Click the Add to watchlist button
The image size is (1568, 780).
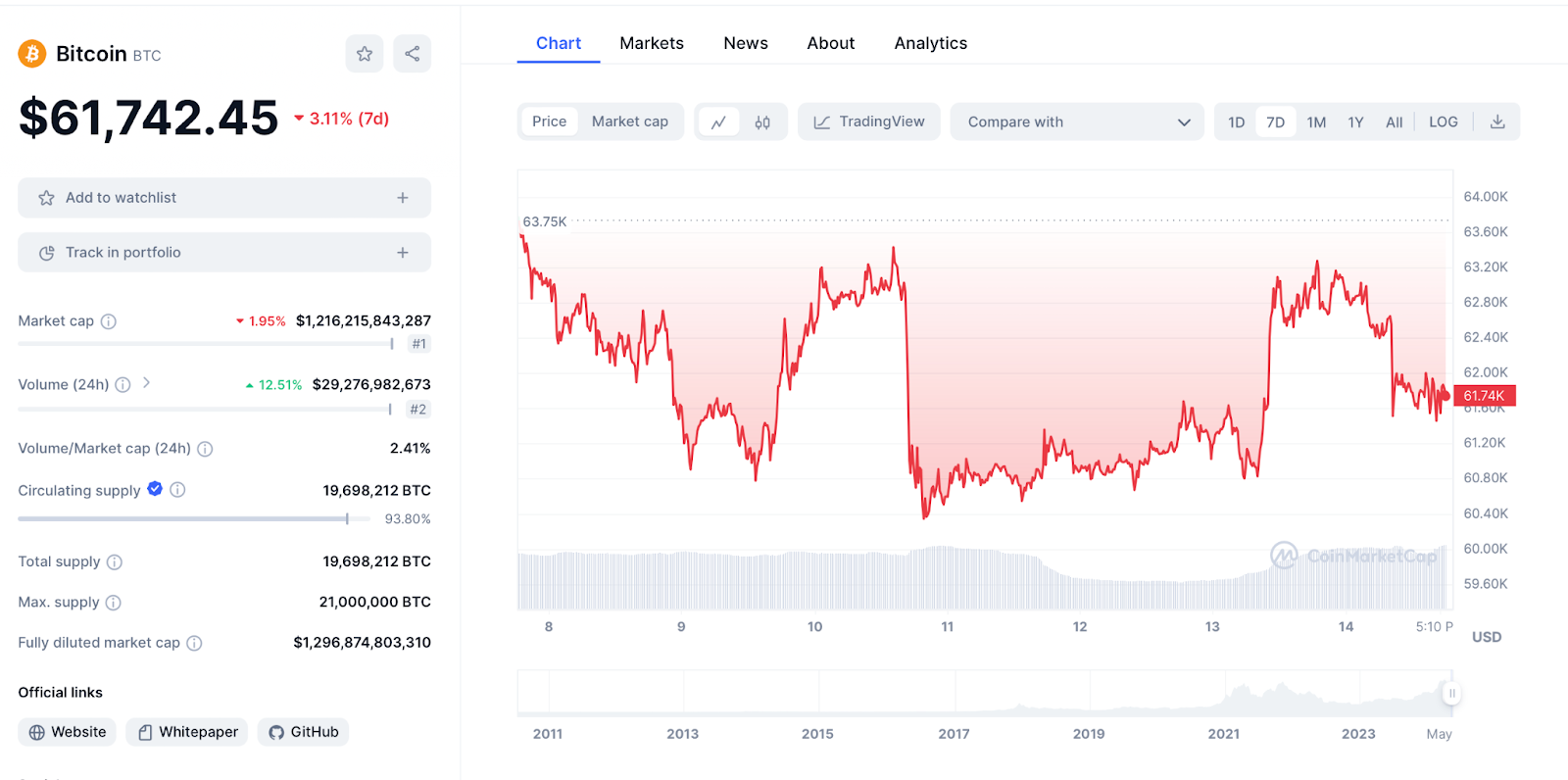click(224, 198)
